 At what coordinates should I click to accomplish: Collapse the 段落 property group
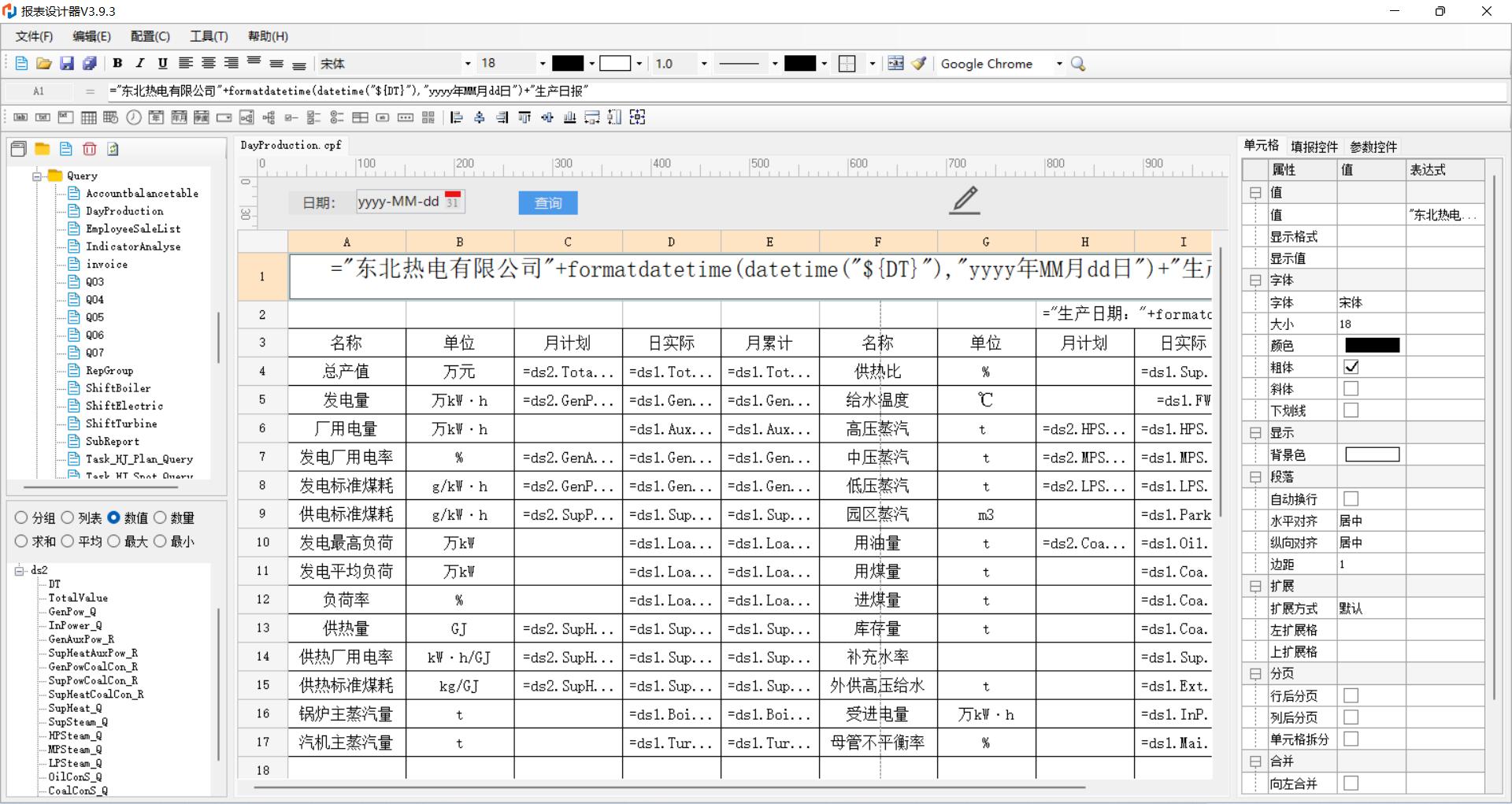tap(1255, 477)
